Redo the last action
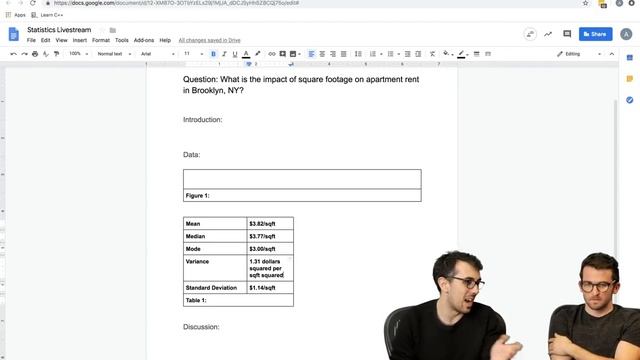 (x=24, y=54)
